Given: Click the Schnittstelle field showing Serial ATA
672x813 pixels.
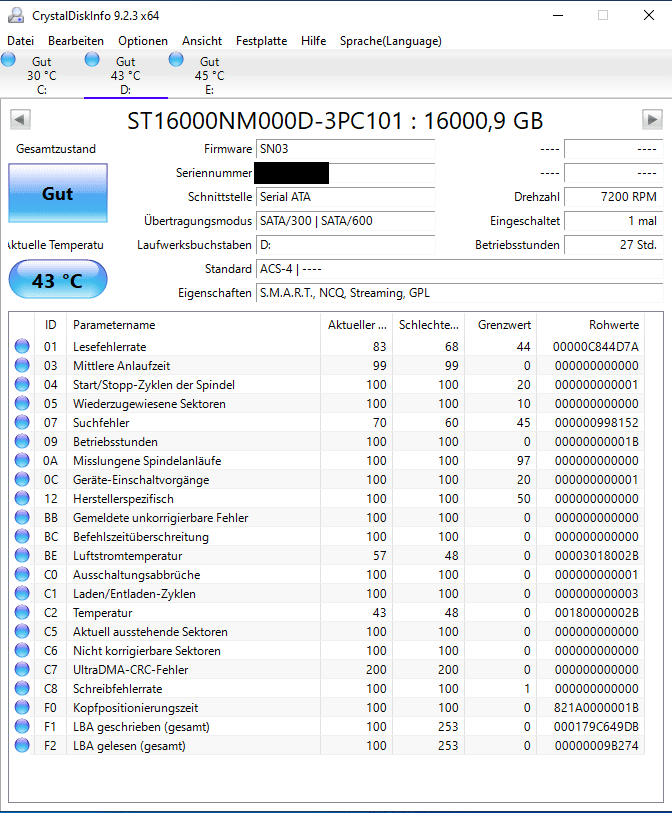Looking at the screenshot, I should click(x=345, y=197).
